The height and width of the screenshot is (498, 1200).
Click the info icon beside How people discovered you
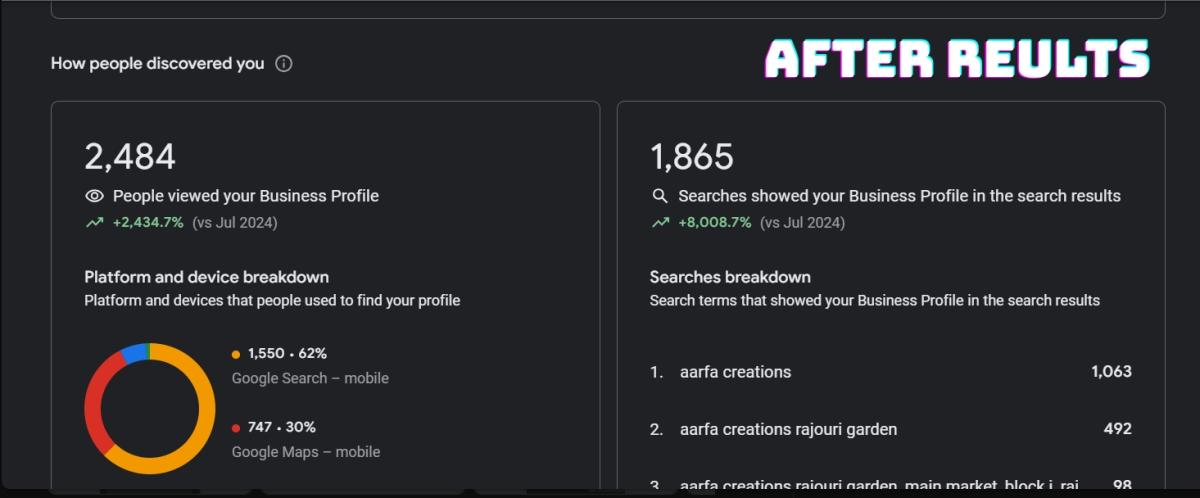tap(284, 64)
